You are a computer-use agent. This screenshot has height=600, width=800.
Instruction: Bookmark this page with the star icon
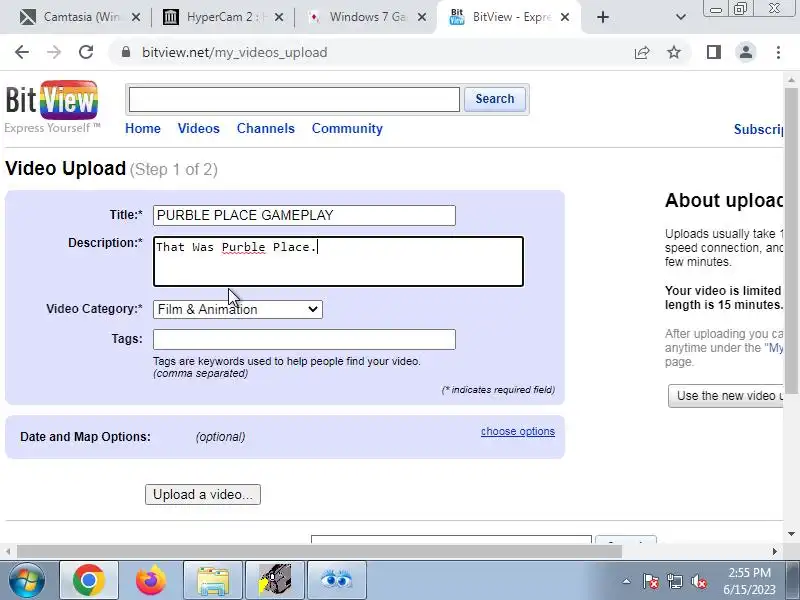point(674,52)
